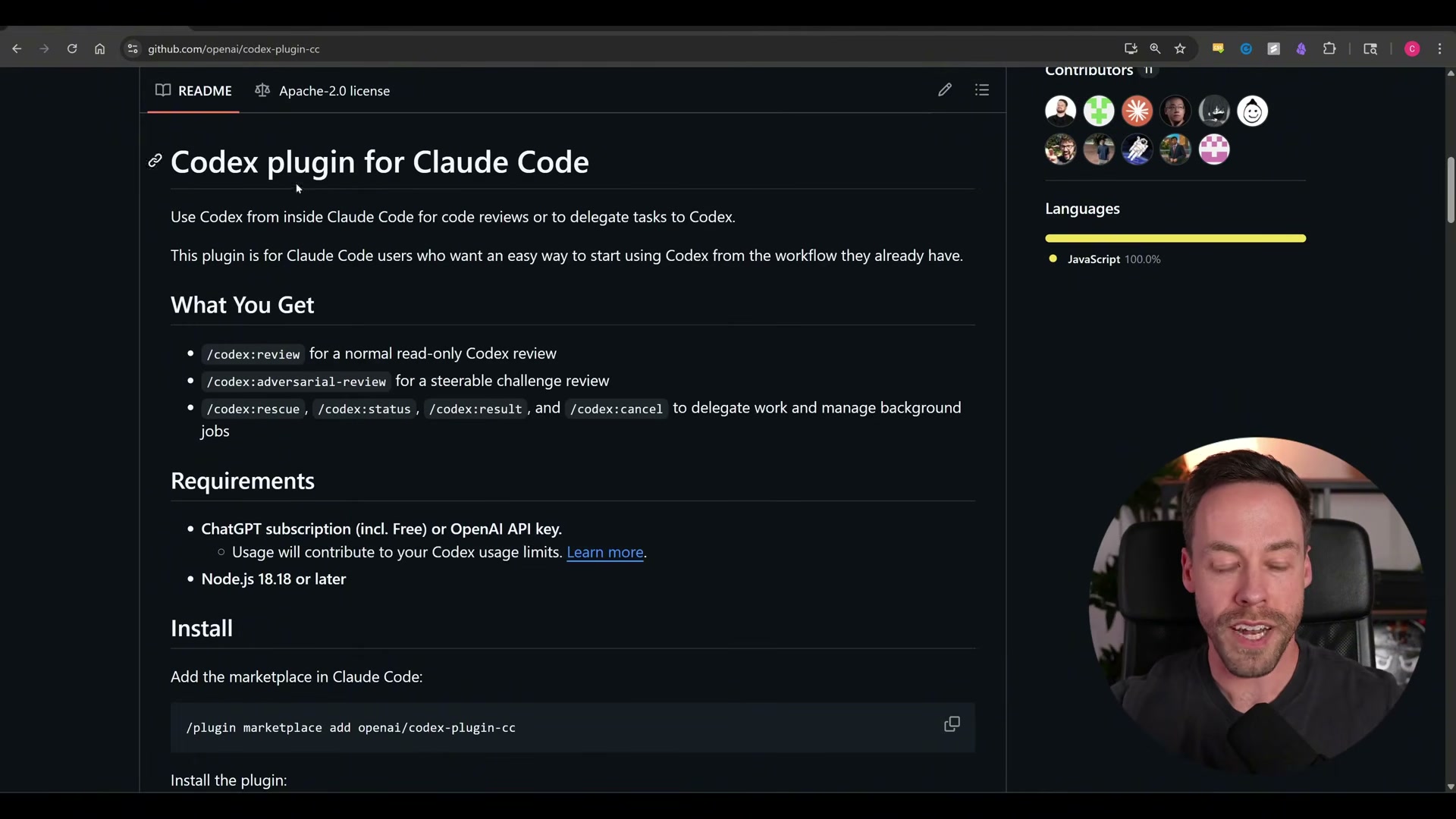
Task: Go back to the previous page
Action: (x=17, y=49)
